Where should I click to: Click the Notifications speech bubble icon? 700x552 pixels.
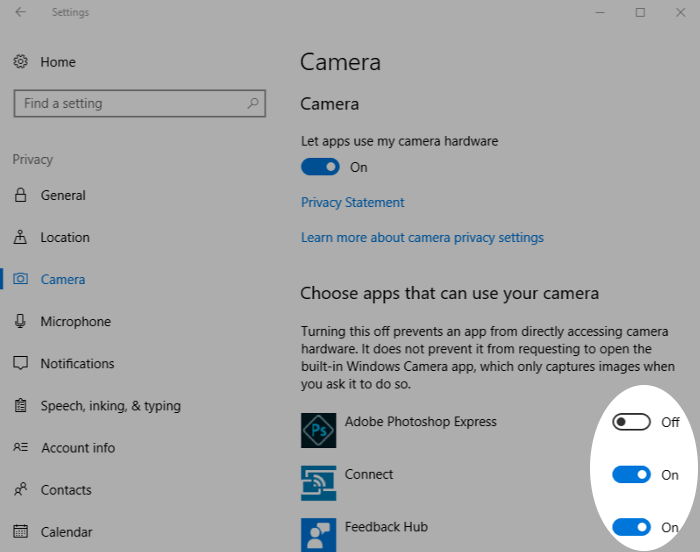pyautogui.click(x=21, y=363)
